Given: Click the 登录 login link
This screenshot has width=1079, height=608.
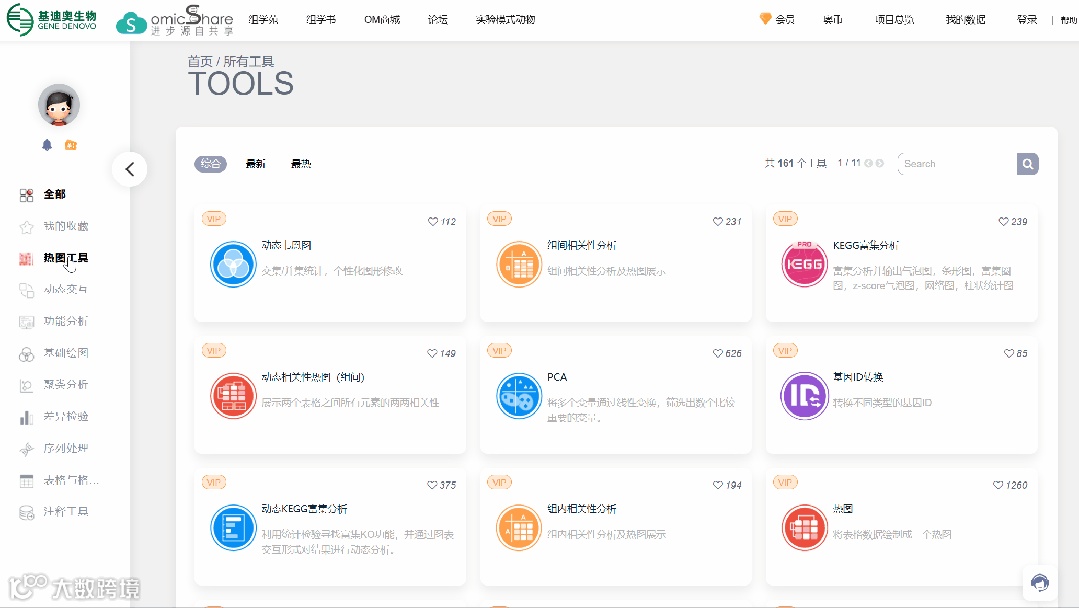Looking at the screenshot, I should pyautogui.click(x=1027, y=19).
